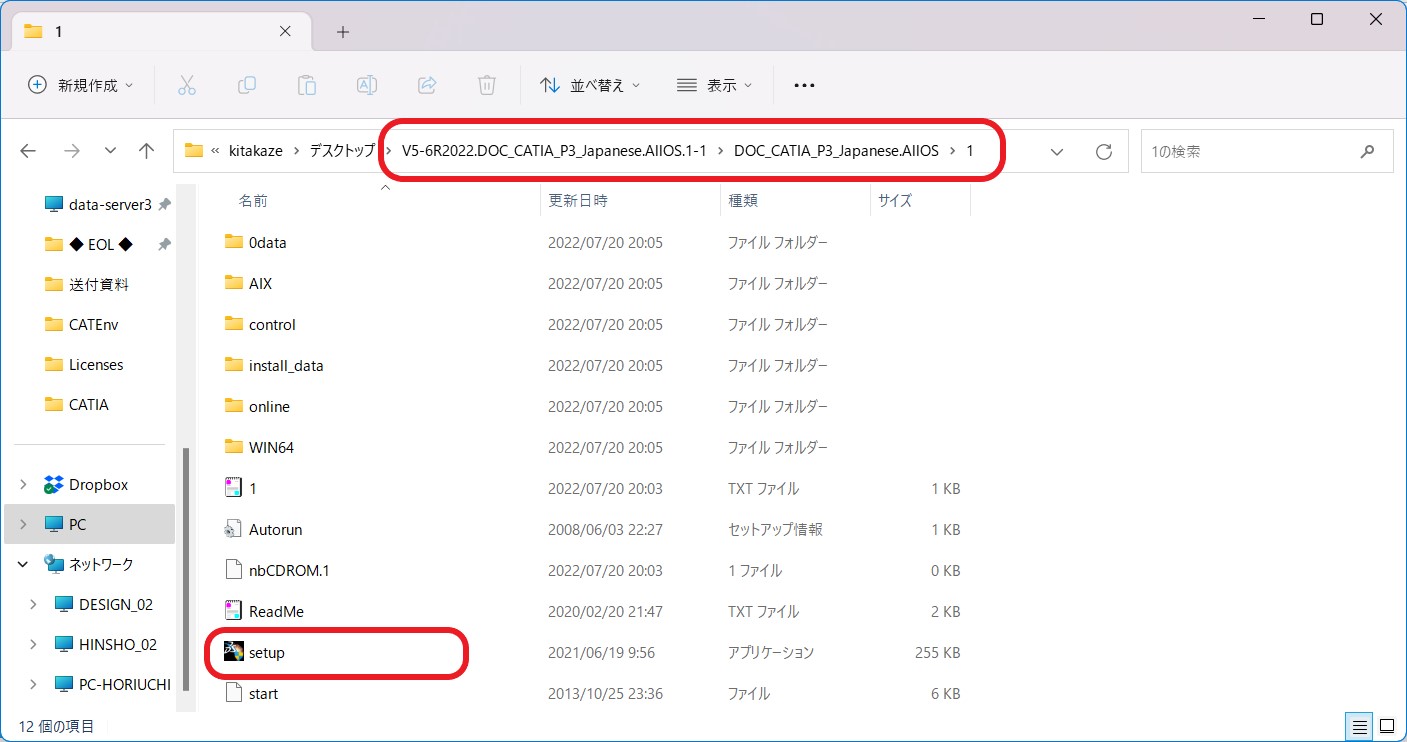Switch to large thumbnails view icon
Image resolution: width=1407 pixels, height=742 pixels.
click(1387, 725)
